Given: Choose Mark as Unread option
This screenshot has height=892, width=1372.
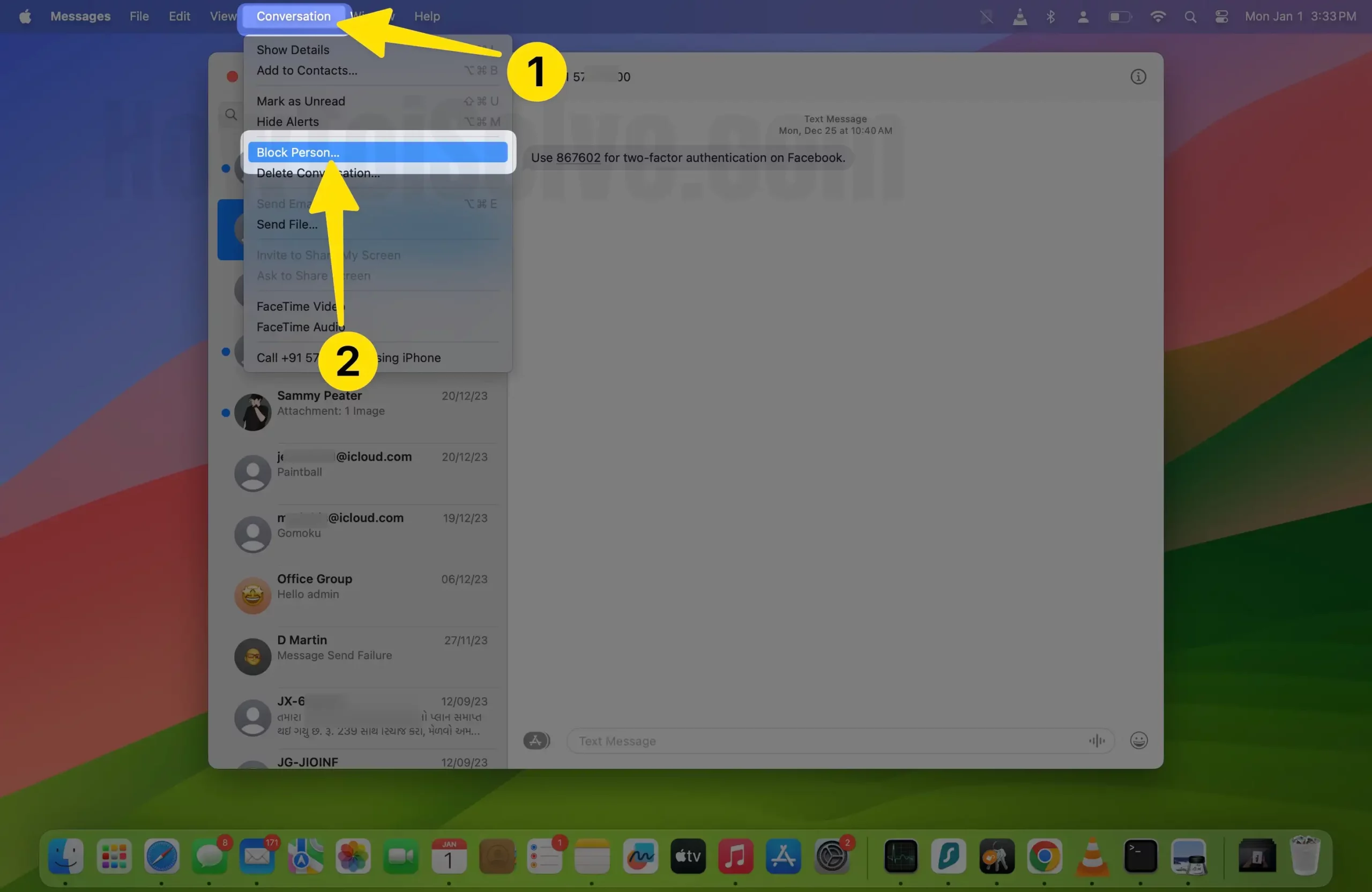Looking at the screenshot, I should point(300,101).
